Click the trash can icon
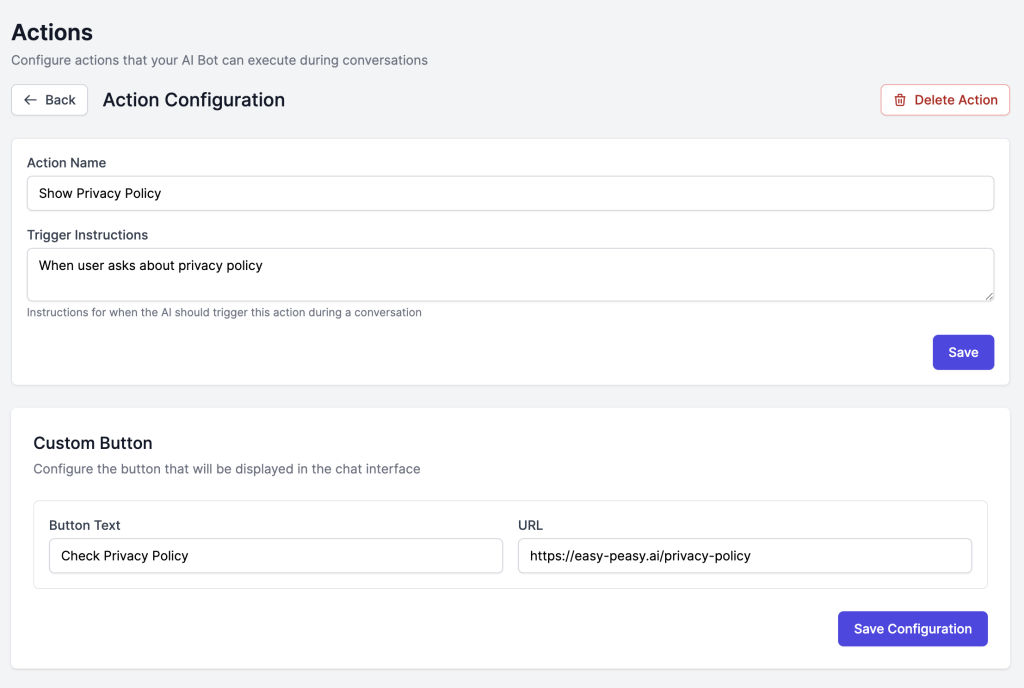Viewport: 1024px width, 688px height. point(900,100)
